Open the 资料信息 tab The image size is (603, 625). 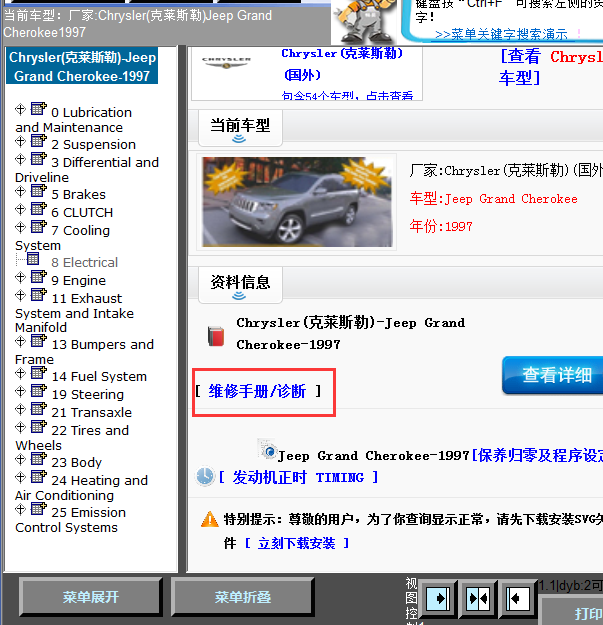pyautogui.click(x=240, y=285)
